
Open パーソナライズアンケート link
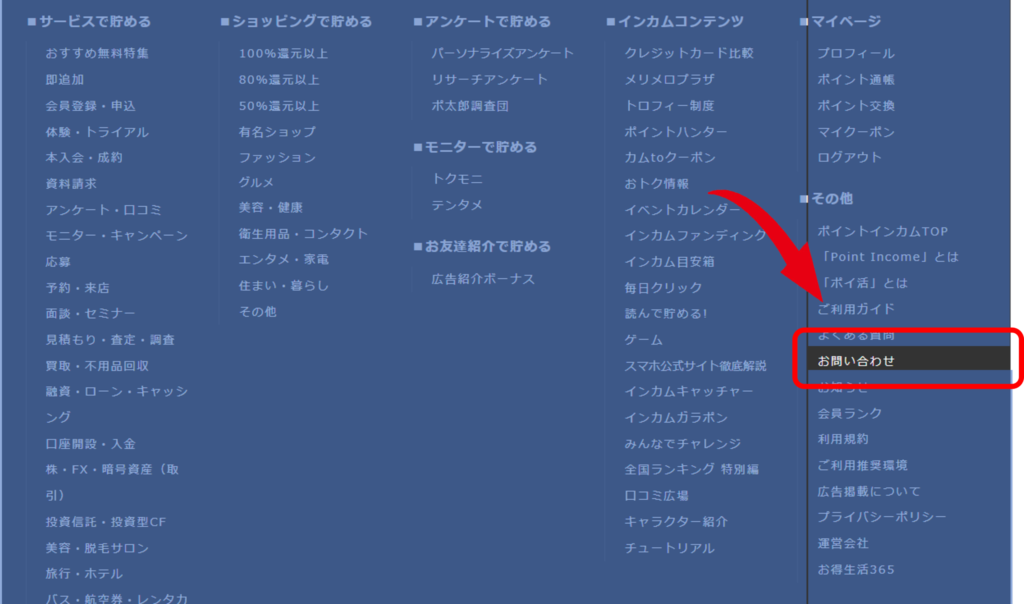503,53
